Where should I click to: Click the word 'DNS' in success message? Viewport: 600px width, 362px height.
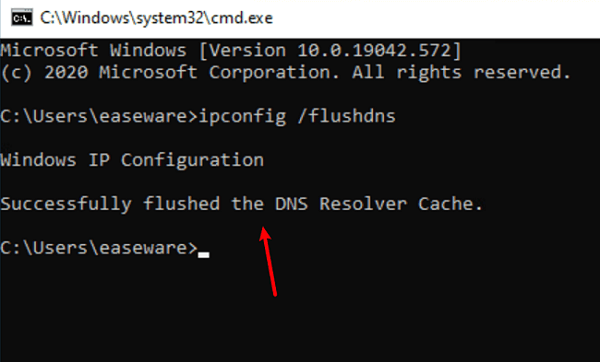click(x=292, y=204)
